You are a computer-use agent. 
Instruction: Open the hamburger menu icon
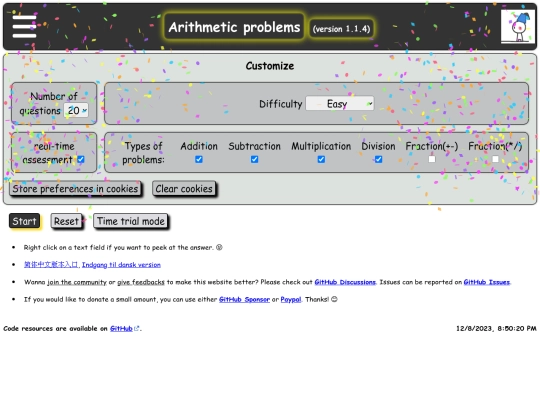[x=24, y=27]
